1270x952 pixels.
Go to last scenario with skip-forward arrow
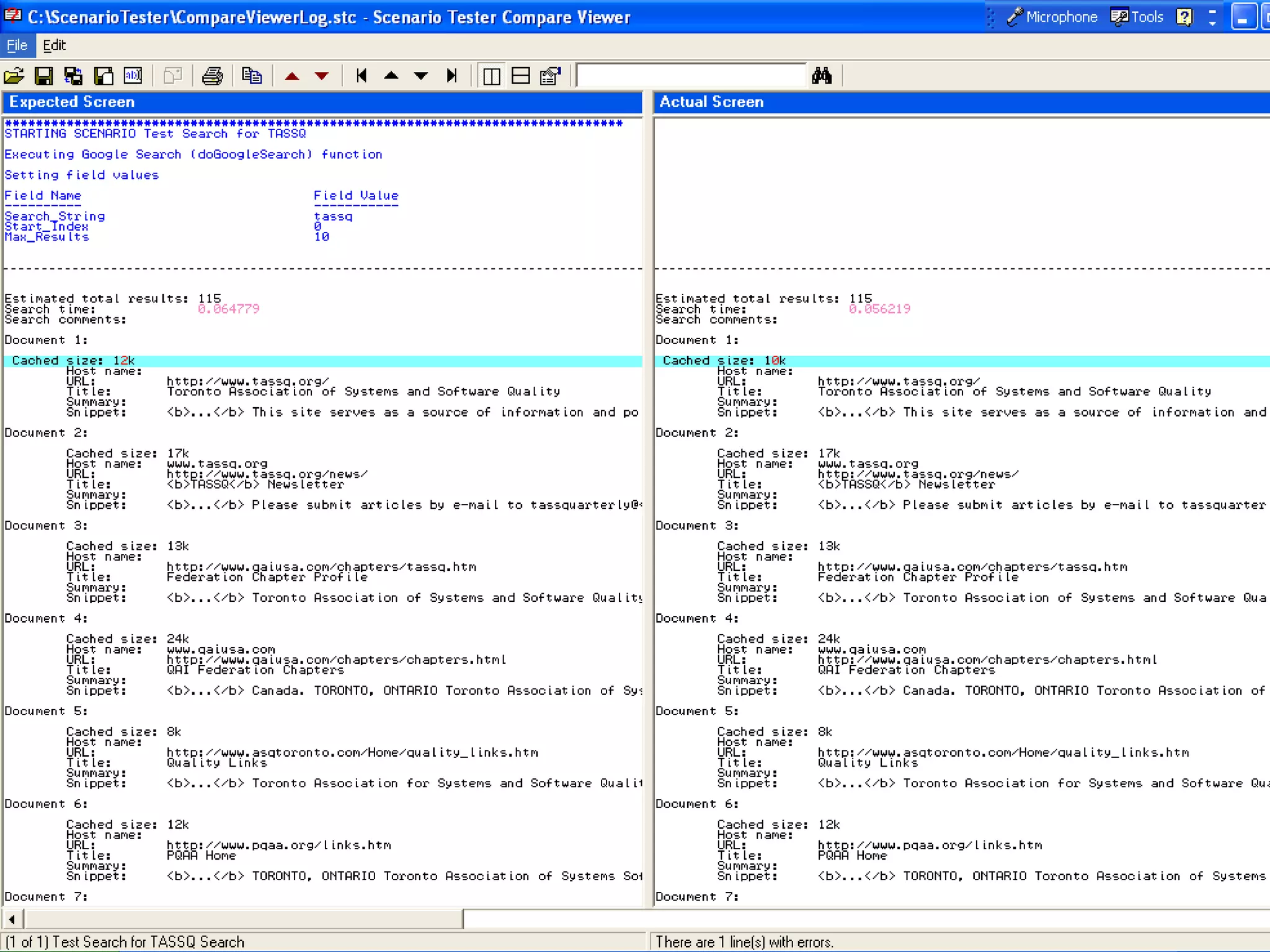click(x=451, y=76)
